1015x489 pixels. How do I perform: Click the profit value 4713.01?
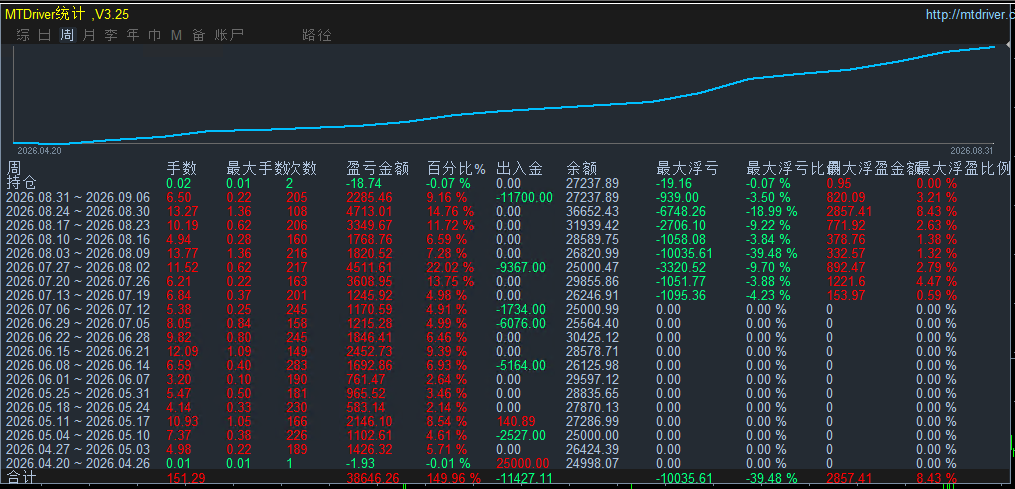tap(370, 211)
